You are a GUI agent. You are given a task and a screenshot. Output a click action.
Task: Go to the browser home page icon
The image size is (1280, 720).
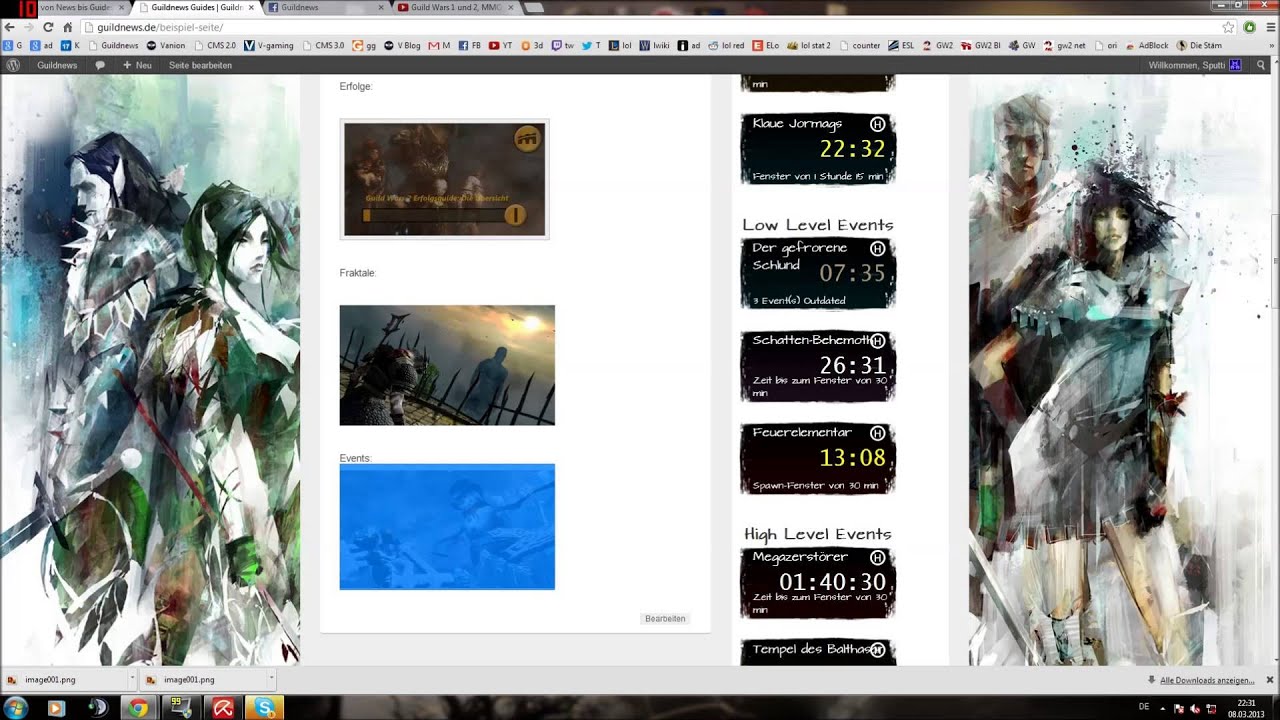pyautogui.click(x=67, y=27)
